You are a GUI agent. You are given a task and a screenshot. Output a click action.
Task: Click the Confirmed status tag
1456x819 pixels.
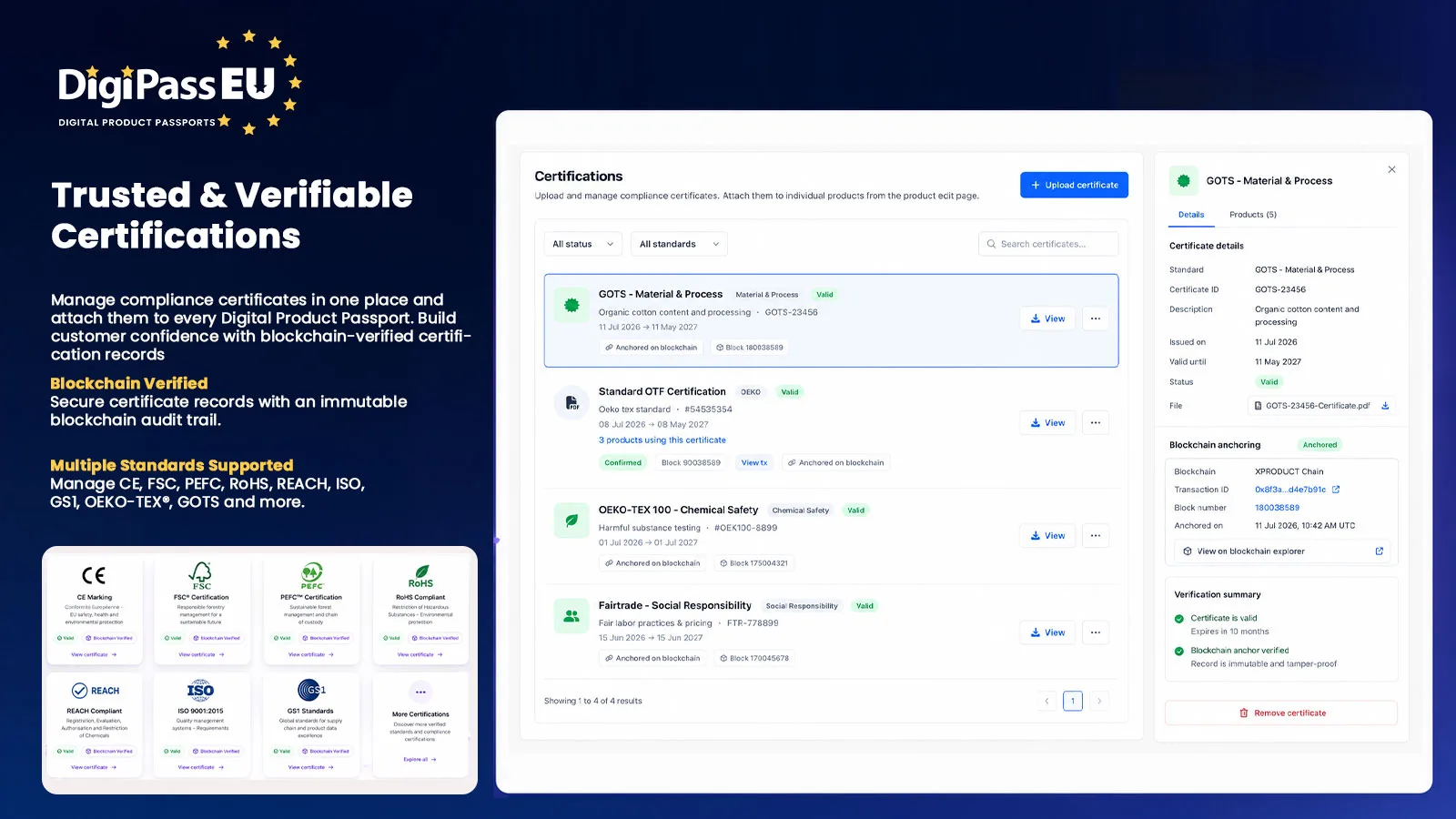[623, 463]
